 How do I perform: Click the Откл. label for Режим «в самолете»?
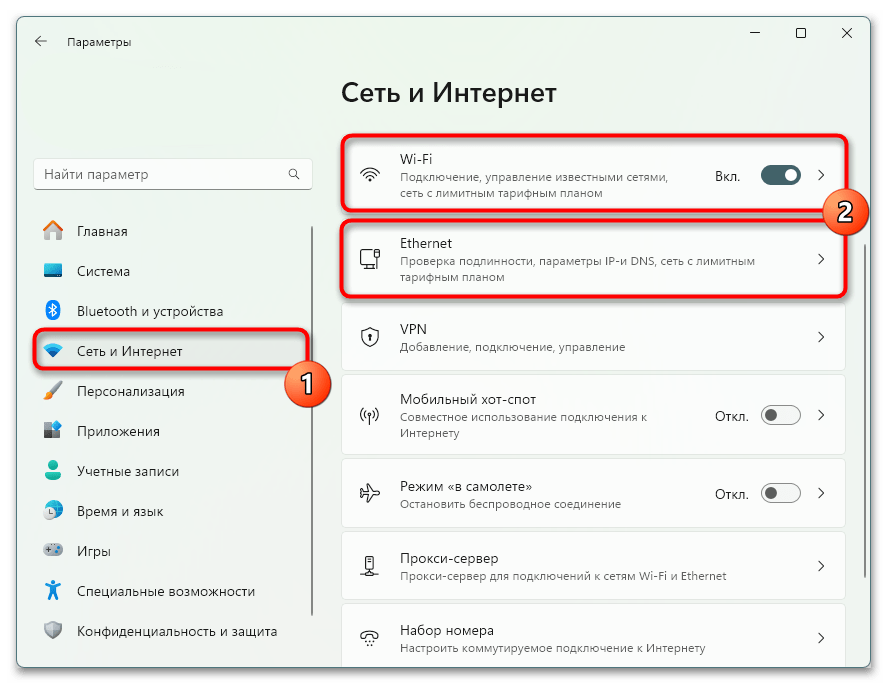pos(731,494)
